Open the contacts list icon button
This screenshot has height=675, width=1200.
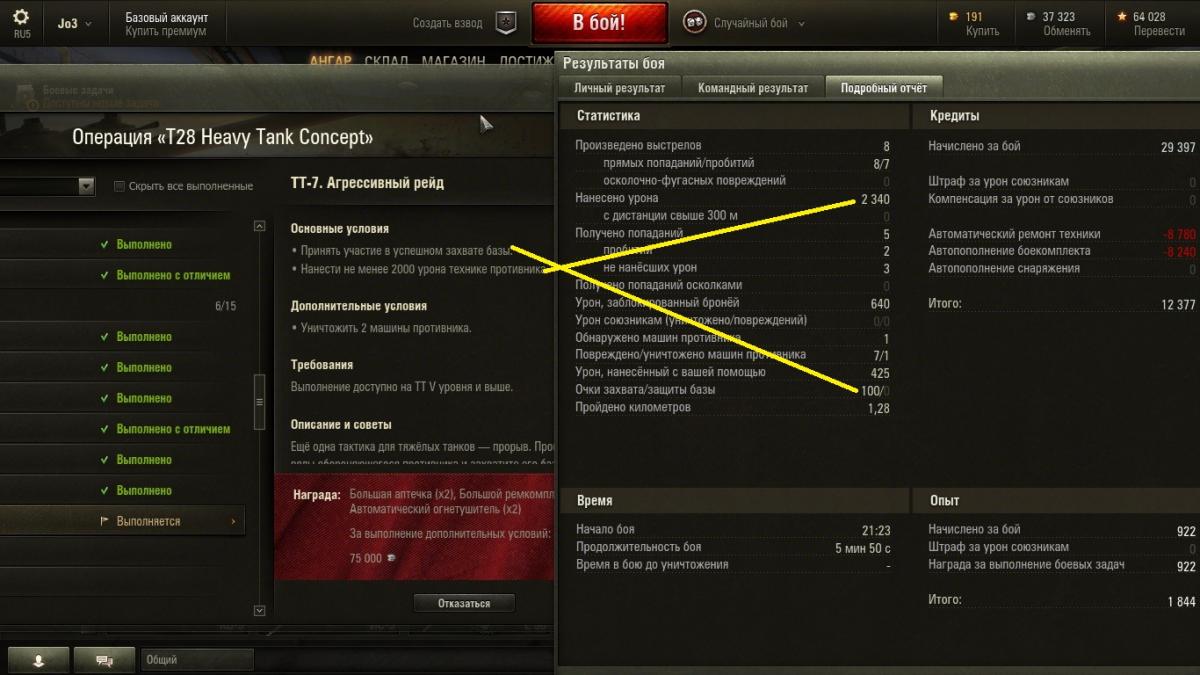pos(39,660)
